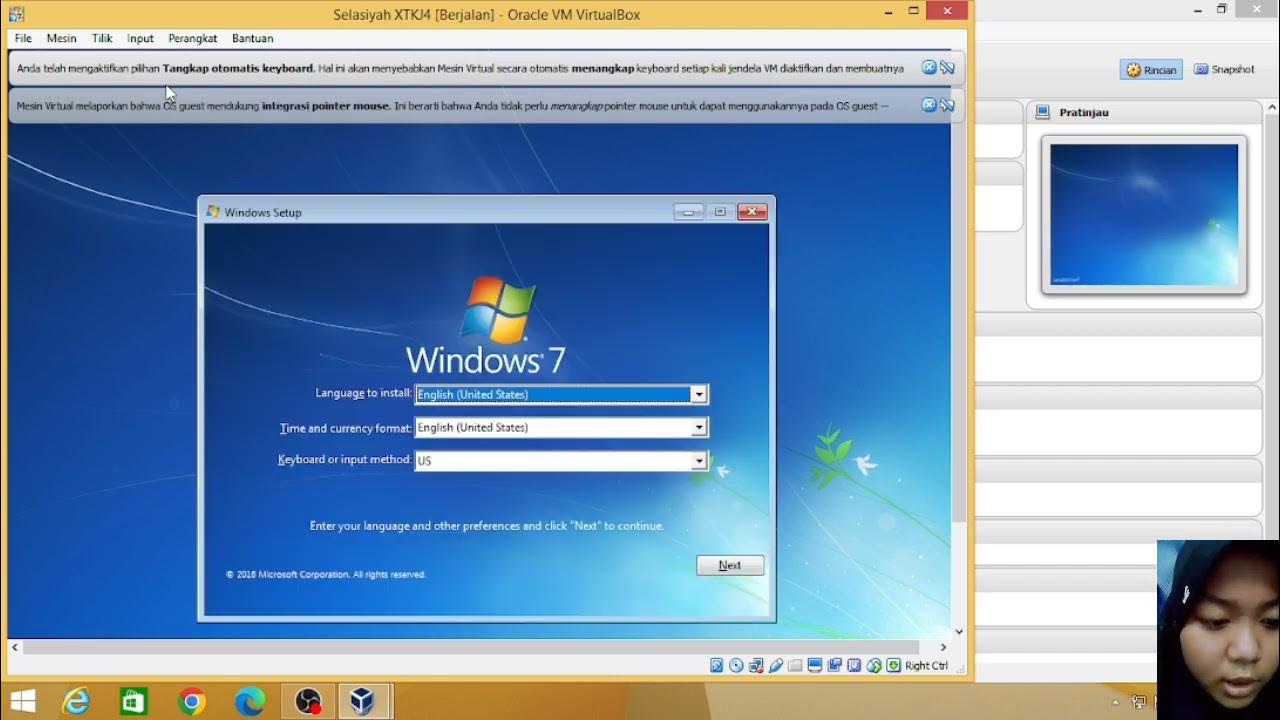Open the File menu in VirtualBox
The height and width of the screenshot is (720, 1280).
pyautogui.click(x=23, y=38)
